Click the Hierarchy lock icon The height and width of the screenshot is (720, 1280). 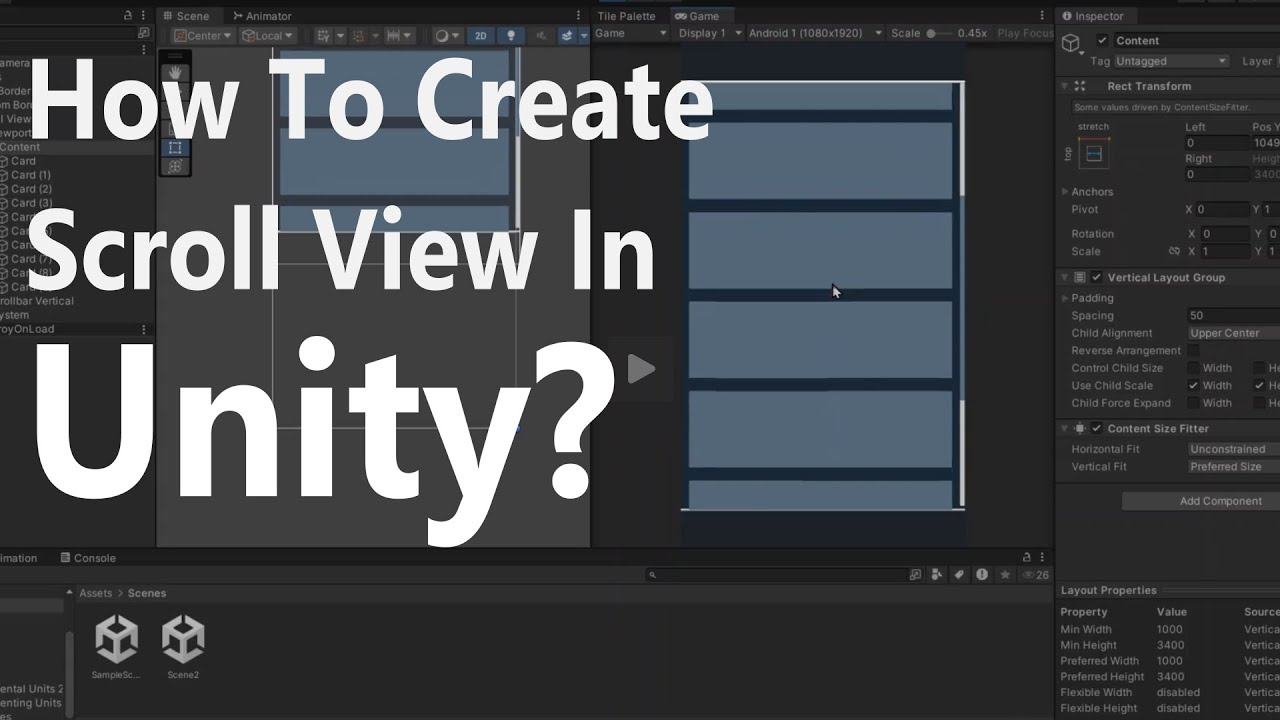point(127,16)
